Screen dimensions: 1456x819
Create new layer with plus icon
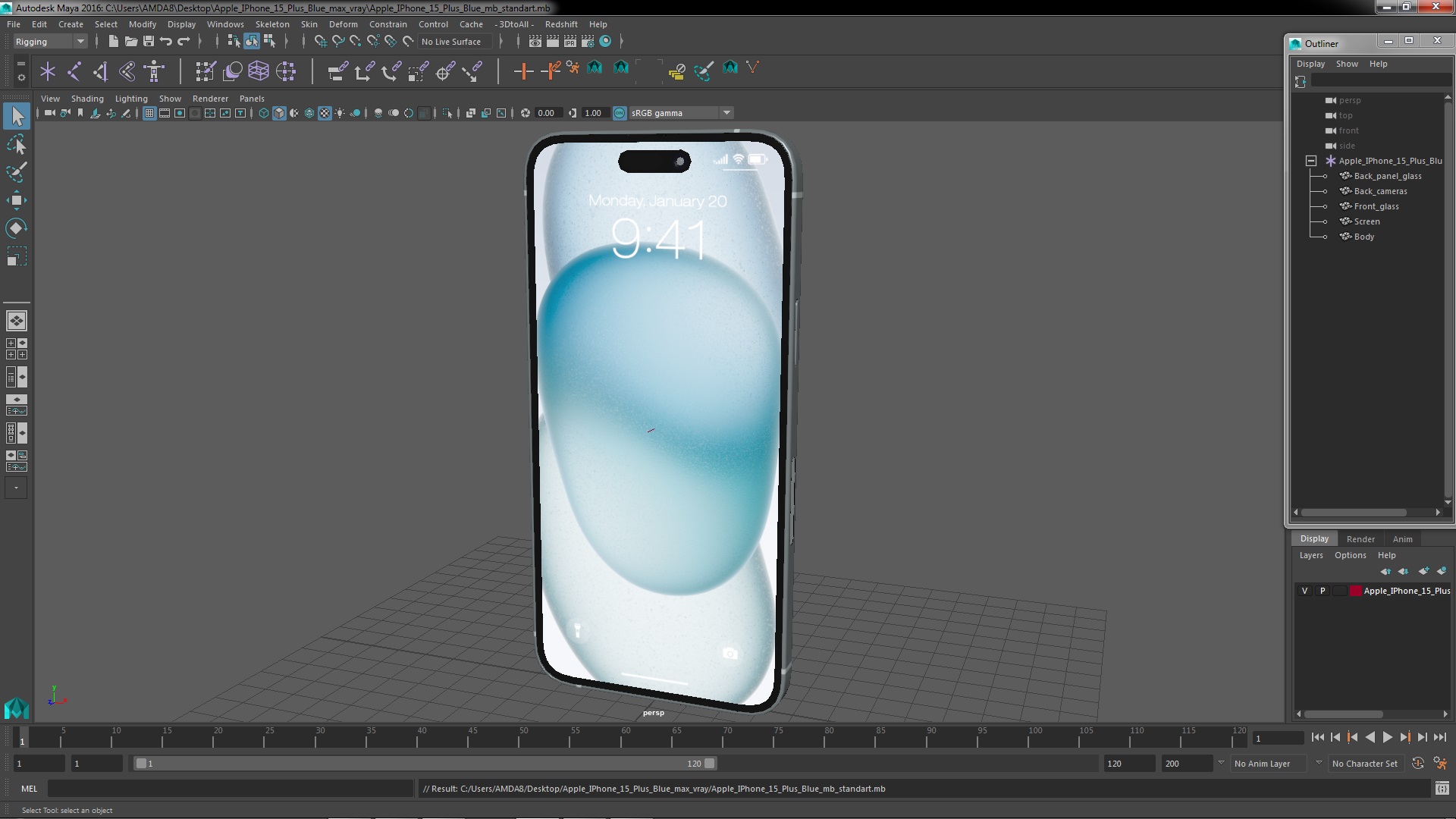tap(1423, 571)
